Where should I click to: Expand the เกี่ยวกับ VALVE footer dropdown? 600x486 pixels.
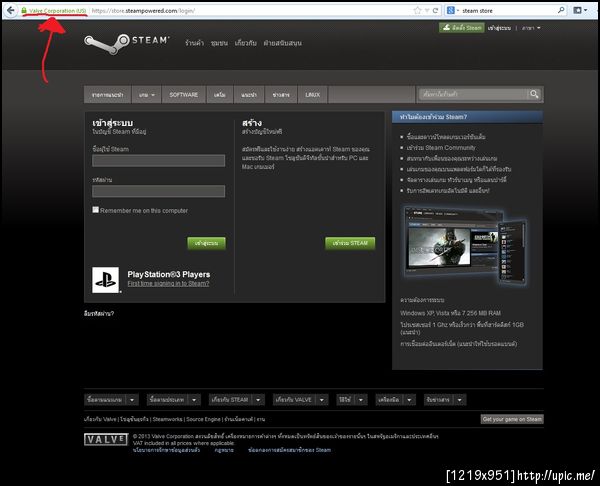(x=322, y=400)
